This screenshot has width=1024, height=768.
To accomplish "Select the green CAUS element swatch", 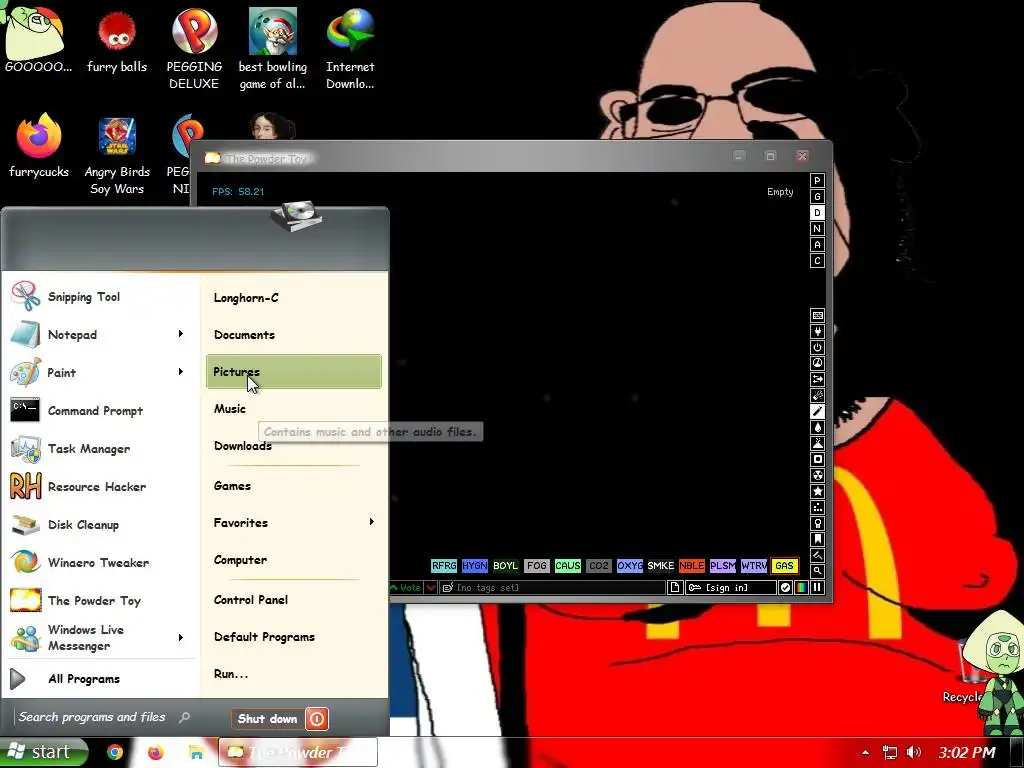I will [x=568, y=566].
